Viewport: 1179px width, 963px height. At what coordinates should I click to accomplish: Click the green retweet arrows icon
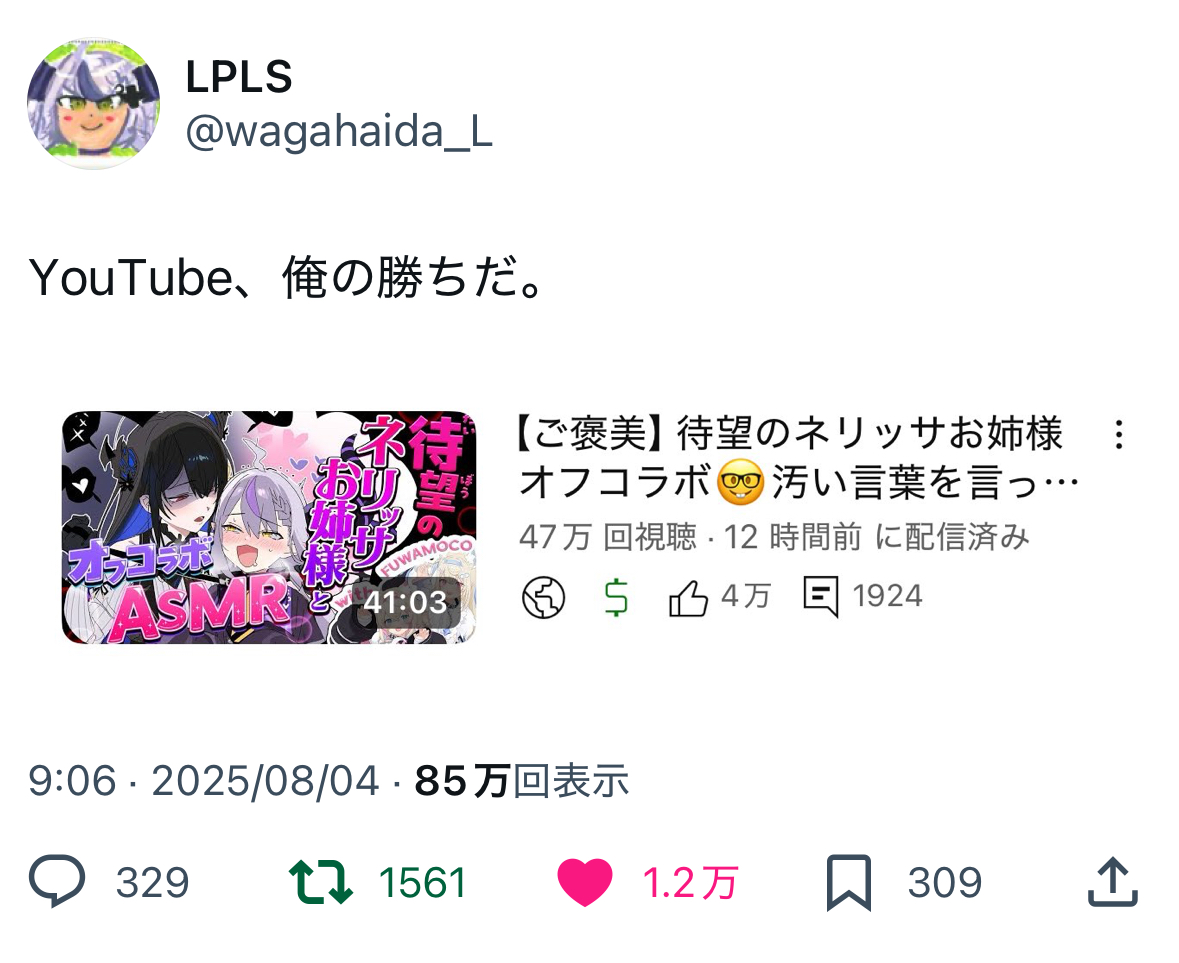pyautogui.click(x=320, y=882)
